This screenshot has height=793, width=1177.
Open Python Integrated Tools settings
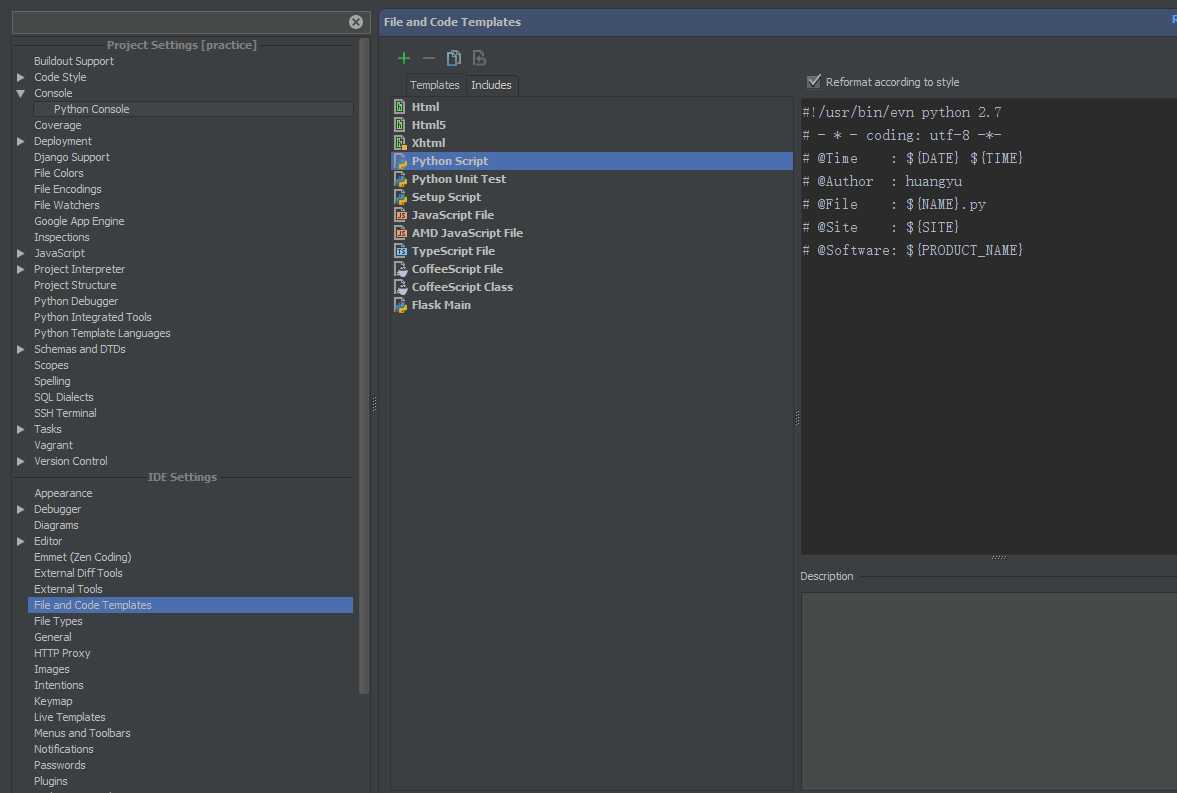(x=92, y=317)
